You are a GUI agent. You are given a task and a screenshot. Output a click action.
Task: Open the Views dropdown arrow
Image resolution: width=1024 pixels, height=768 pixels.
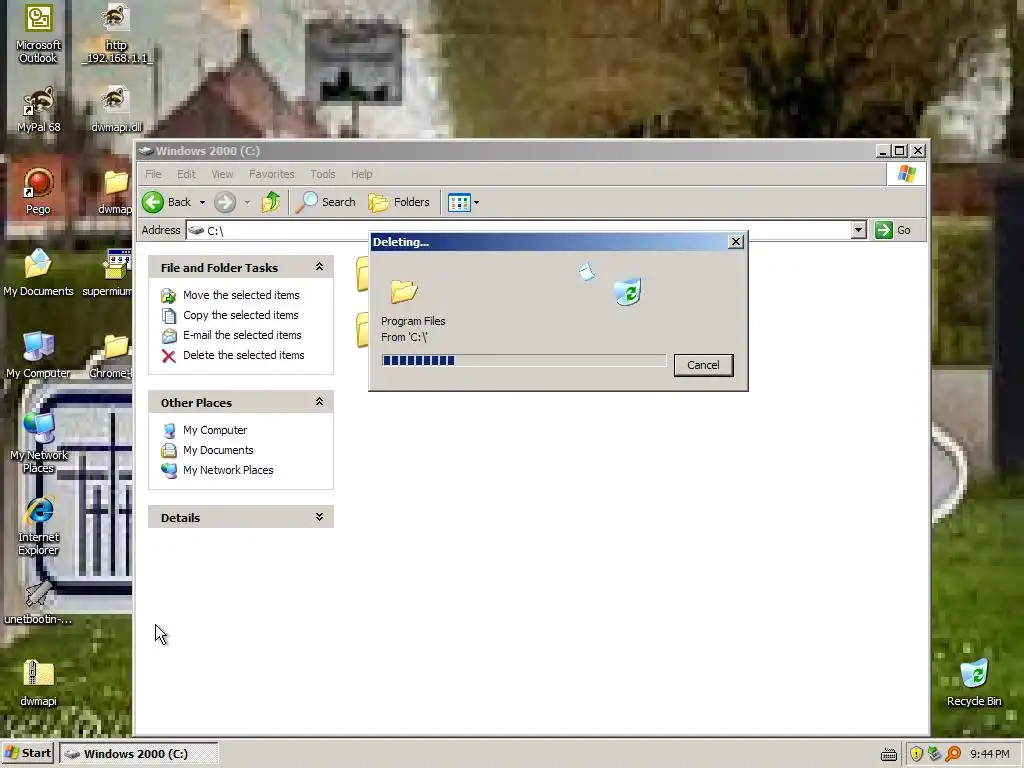pos(477,202)
